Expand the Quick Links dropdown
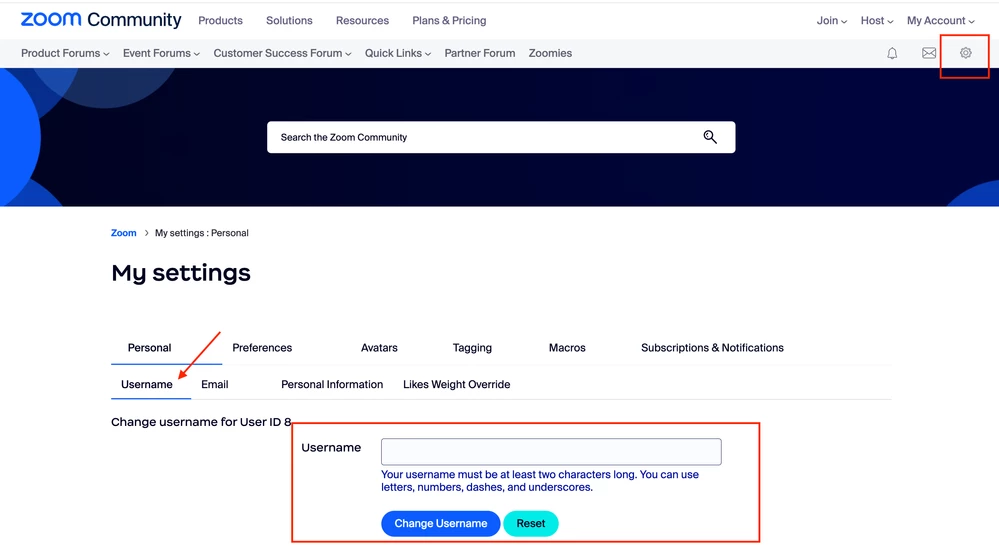 [398, 54]
